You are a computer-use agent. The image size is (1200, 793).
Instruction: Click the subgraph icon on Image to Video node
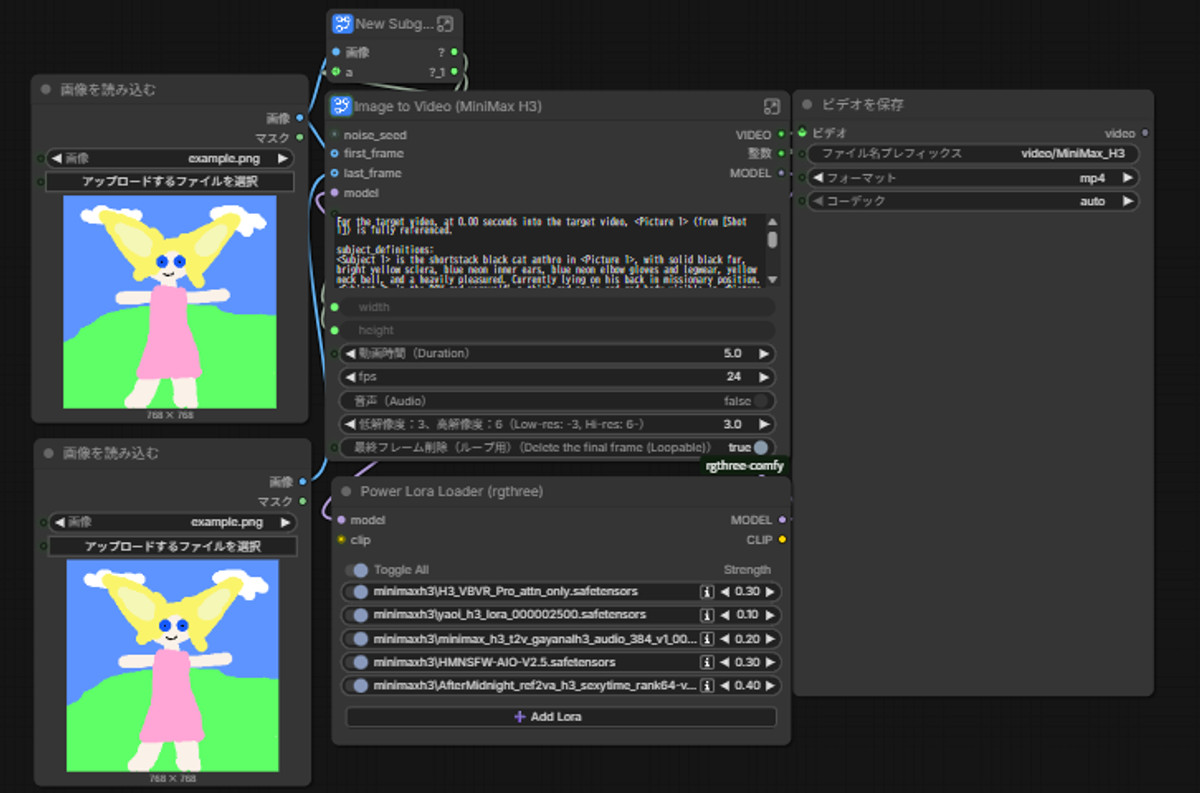click(x=342, y=106)
